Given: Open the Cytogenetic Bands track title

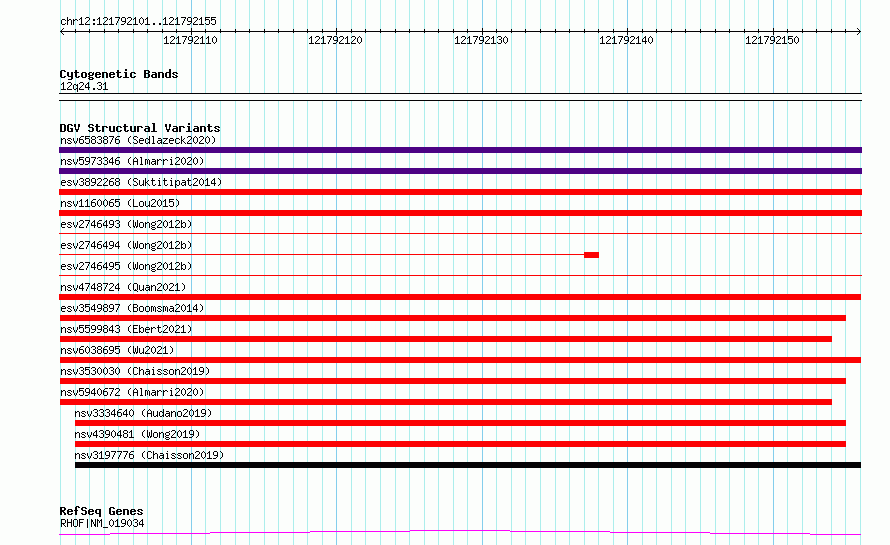Looking at the screenshot, I should point(119,74).
